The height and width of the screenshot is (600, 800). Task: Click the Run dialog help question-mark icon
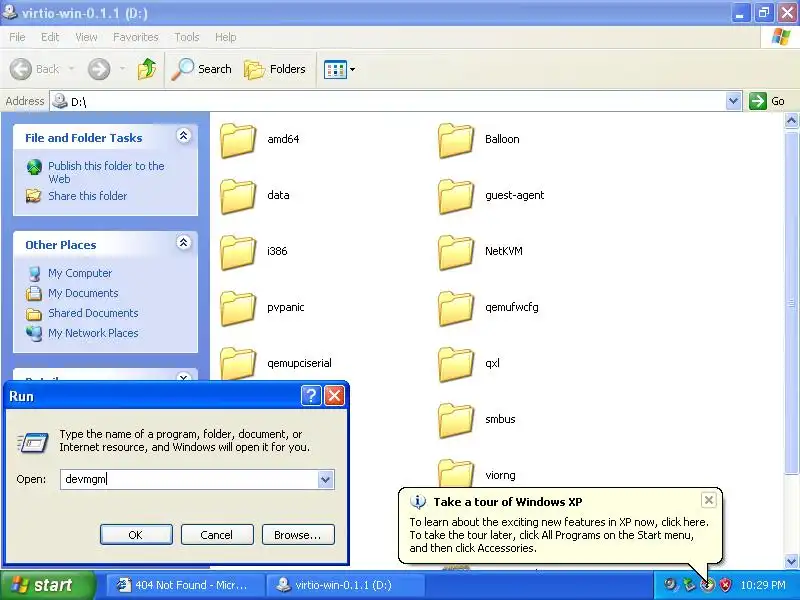point(311,395)
